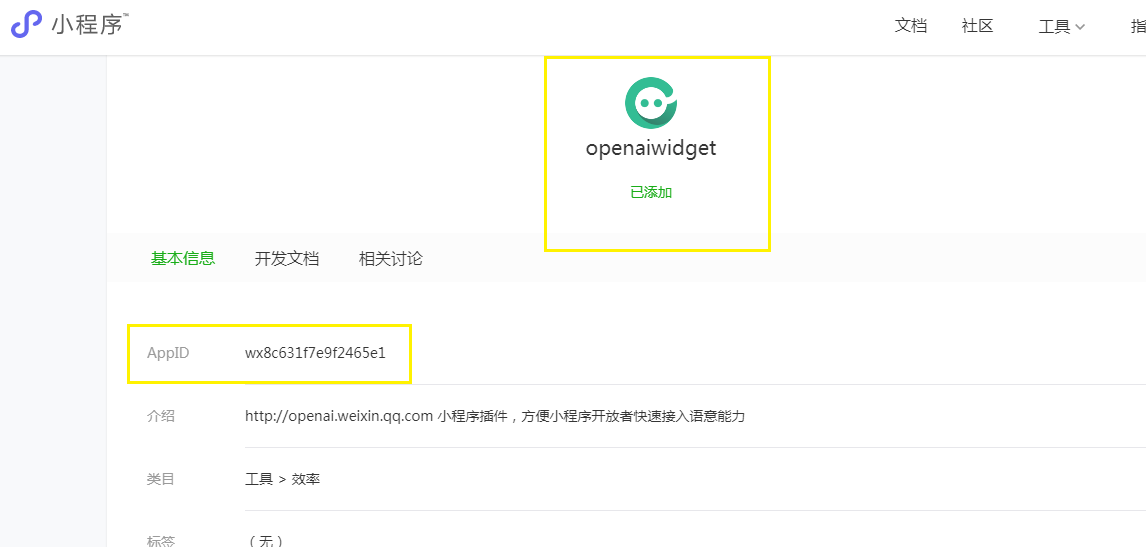
Task: Switch to the 开发文档 tab
Action: (286, 258)
